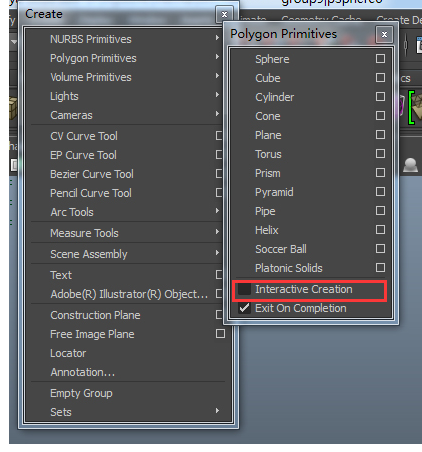The width and height of the screenshot is (422, 452).
Task: Create a polygon Pyramid
Action: click(x=274, y=192)
